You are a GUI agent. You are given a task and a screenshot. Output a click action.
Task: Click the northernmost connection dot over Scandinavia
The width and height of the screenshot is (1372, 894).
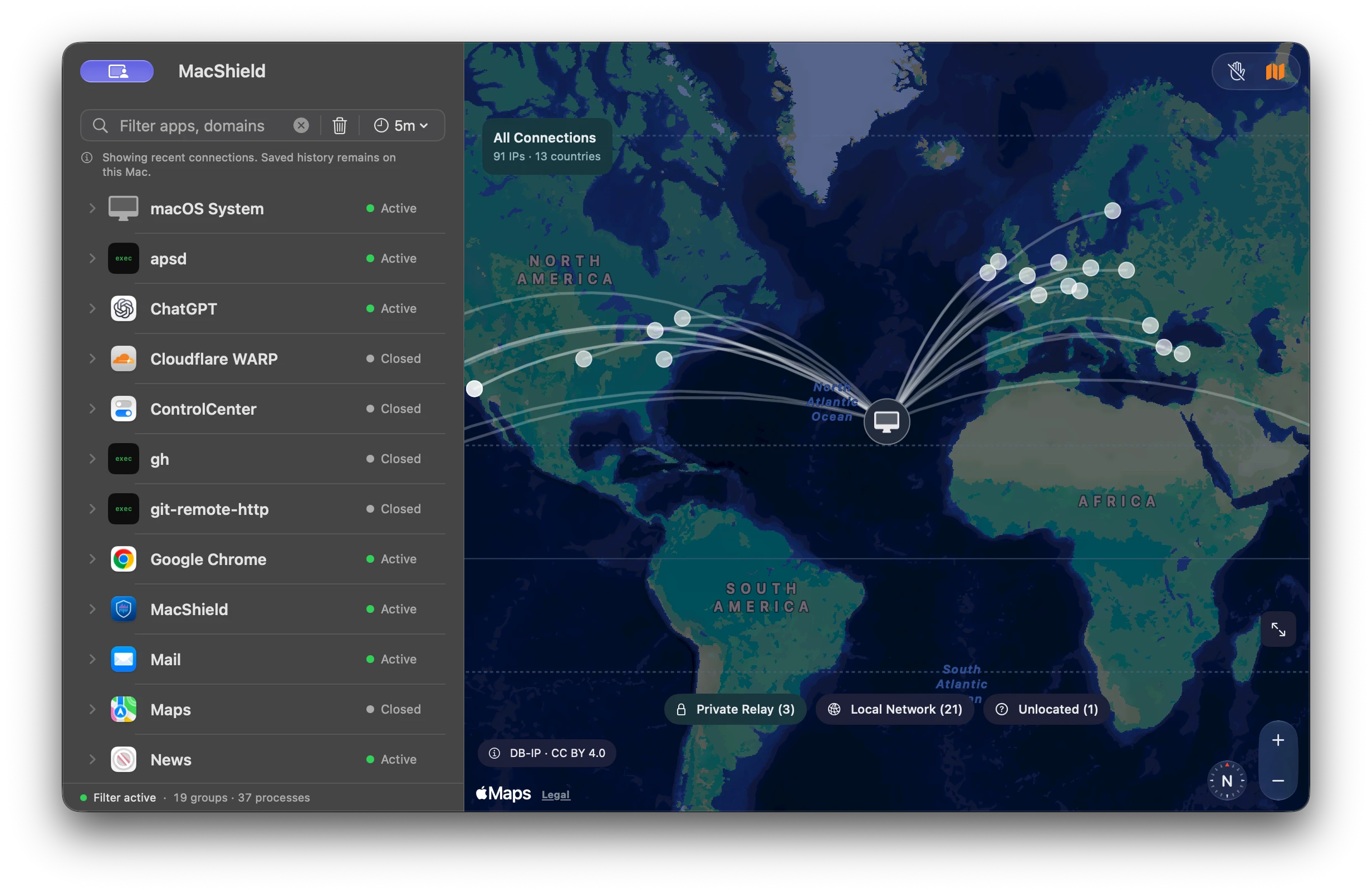1113,210
